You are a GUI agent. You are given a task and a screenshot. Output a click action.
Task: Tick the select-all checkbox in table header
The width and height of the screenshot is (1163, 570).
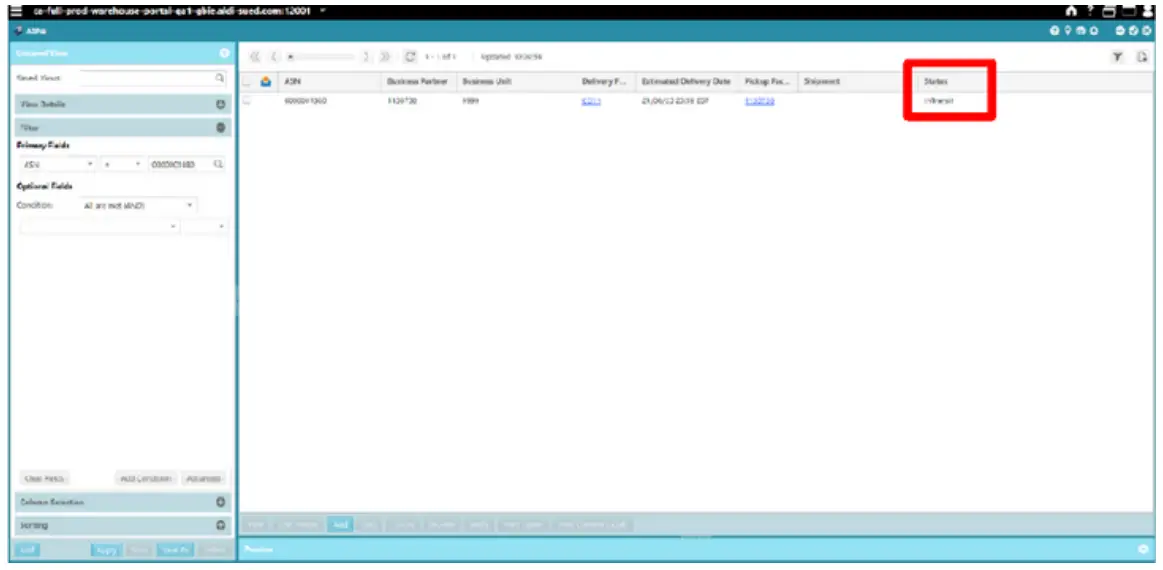[x=247, y=82]
